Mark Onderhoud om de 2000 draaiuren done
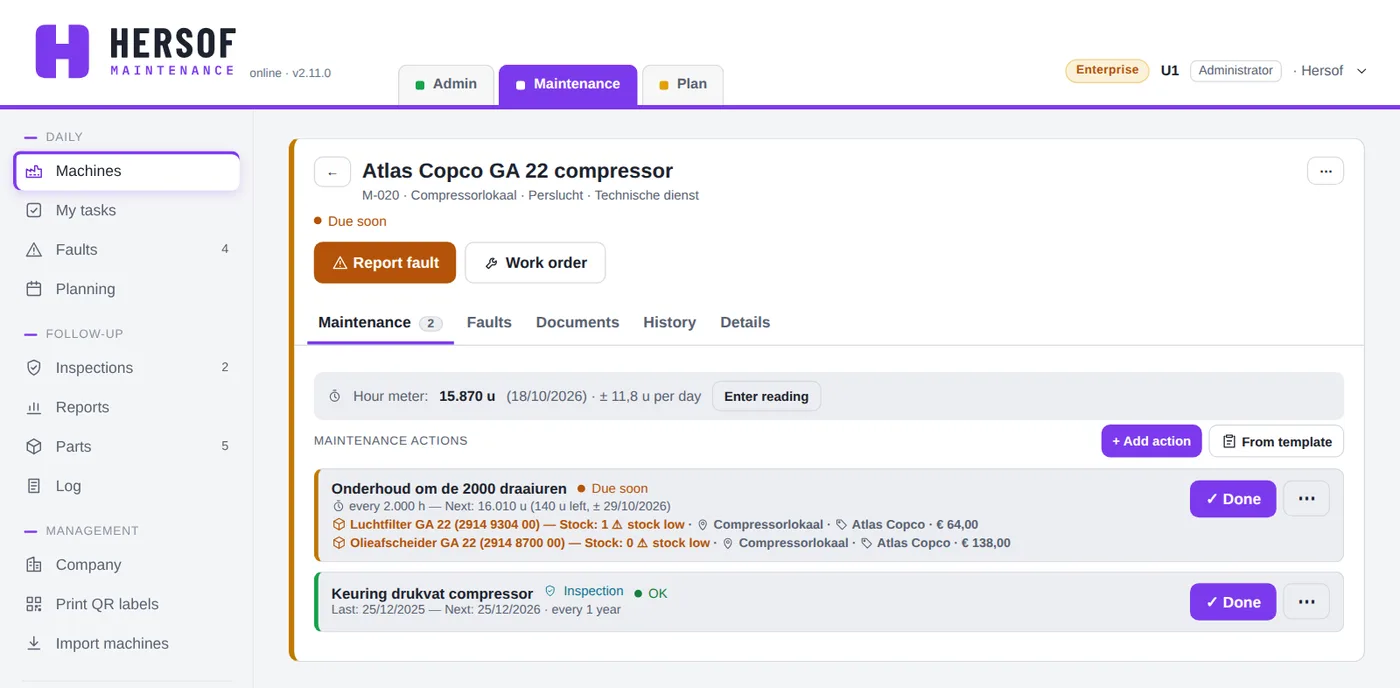 point(1232,499)
